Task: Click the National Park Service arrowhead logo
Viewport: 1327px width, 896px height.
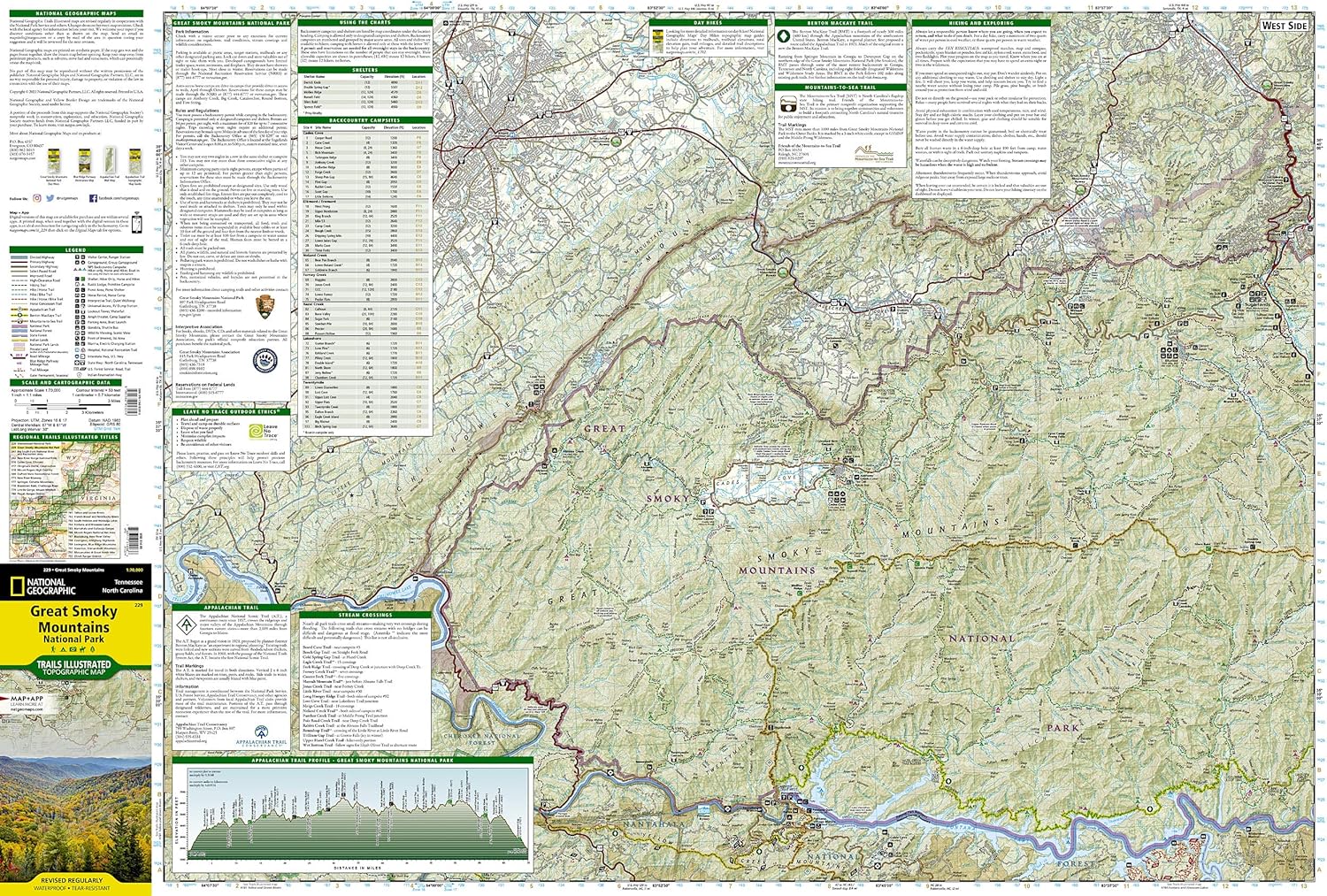Action: click(265, 307)
